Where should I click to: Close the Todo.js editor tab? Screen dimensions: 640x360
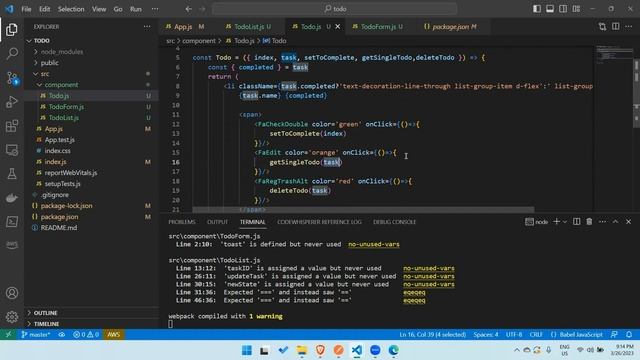click(338, 27)
